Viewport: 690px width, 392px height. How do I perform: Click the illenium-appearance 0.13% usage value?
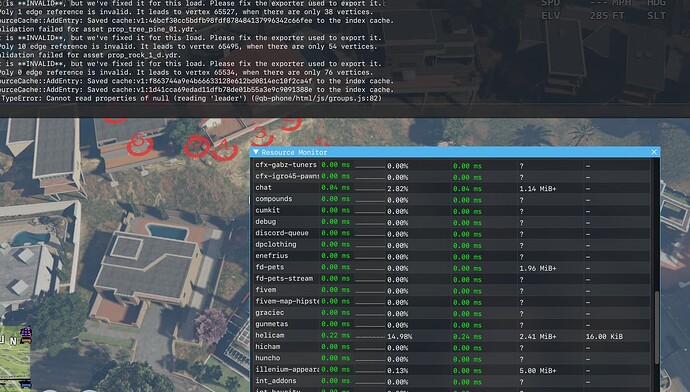pos(397,371)
